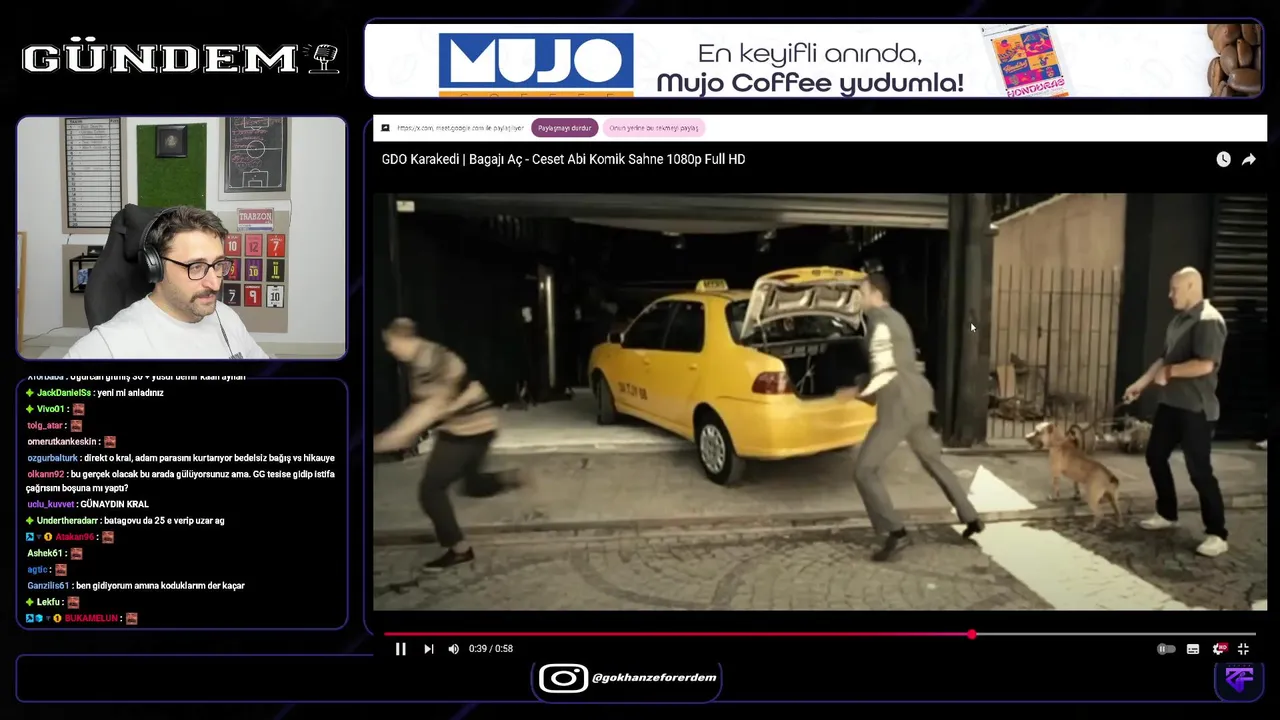
Task: Click the emote next to tolg_atar
Action: (x=76, y=425)
